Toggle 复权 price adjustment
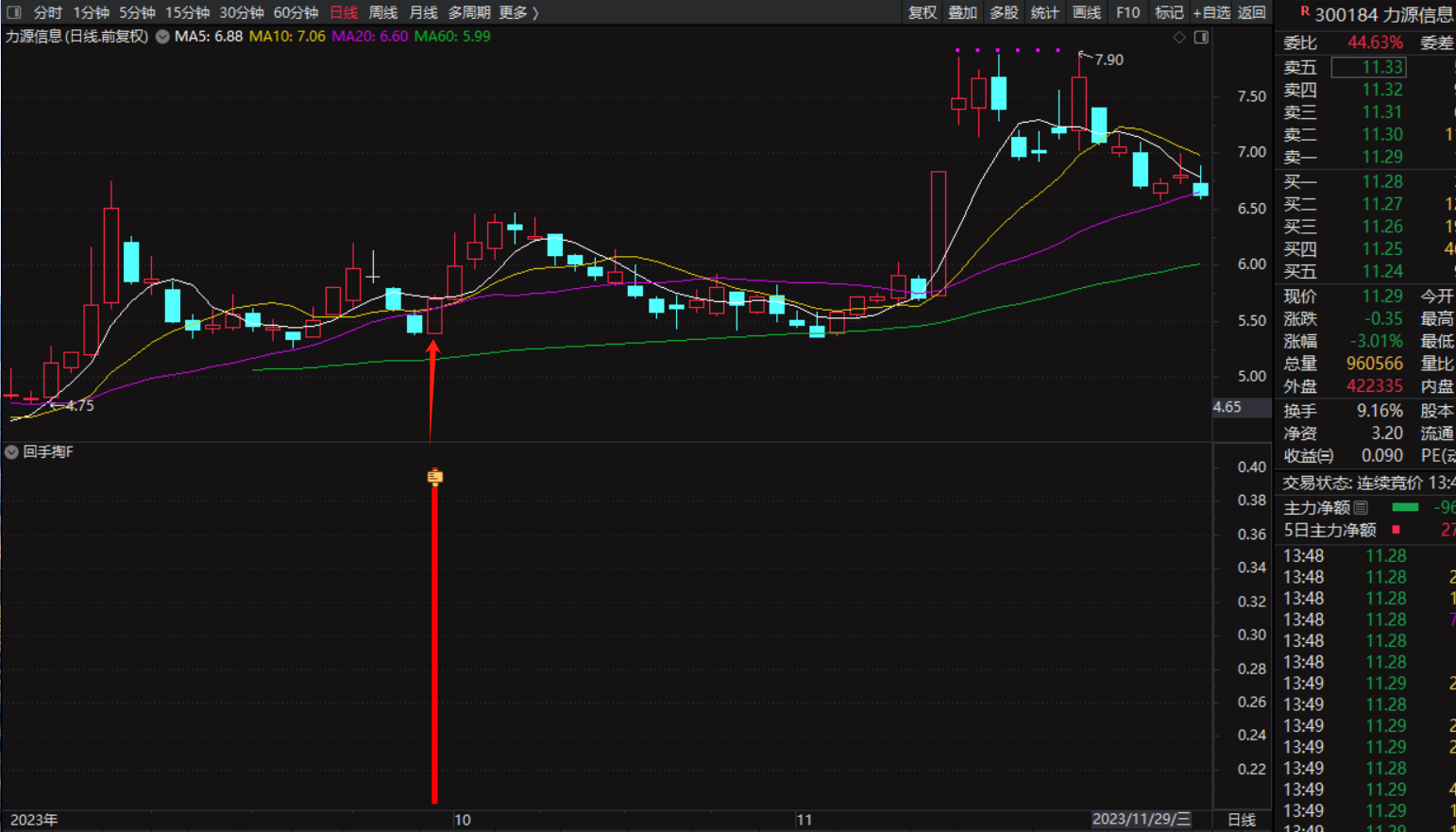This screenshot has width=1456, height=832. click(922, 12)
